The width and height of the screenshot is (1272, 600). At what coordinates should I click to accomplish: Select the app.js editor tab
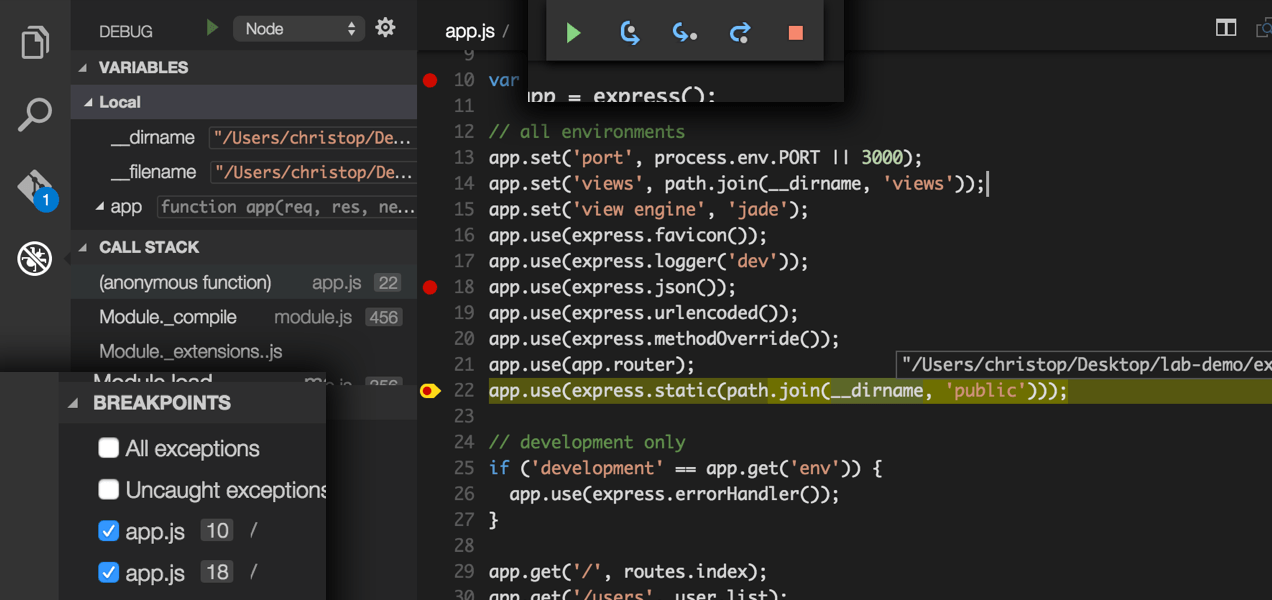pyautogui.click(x=470, y=30)
